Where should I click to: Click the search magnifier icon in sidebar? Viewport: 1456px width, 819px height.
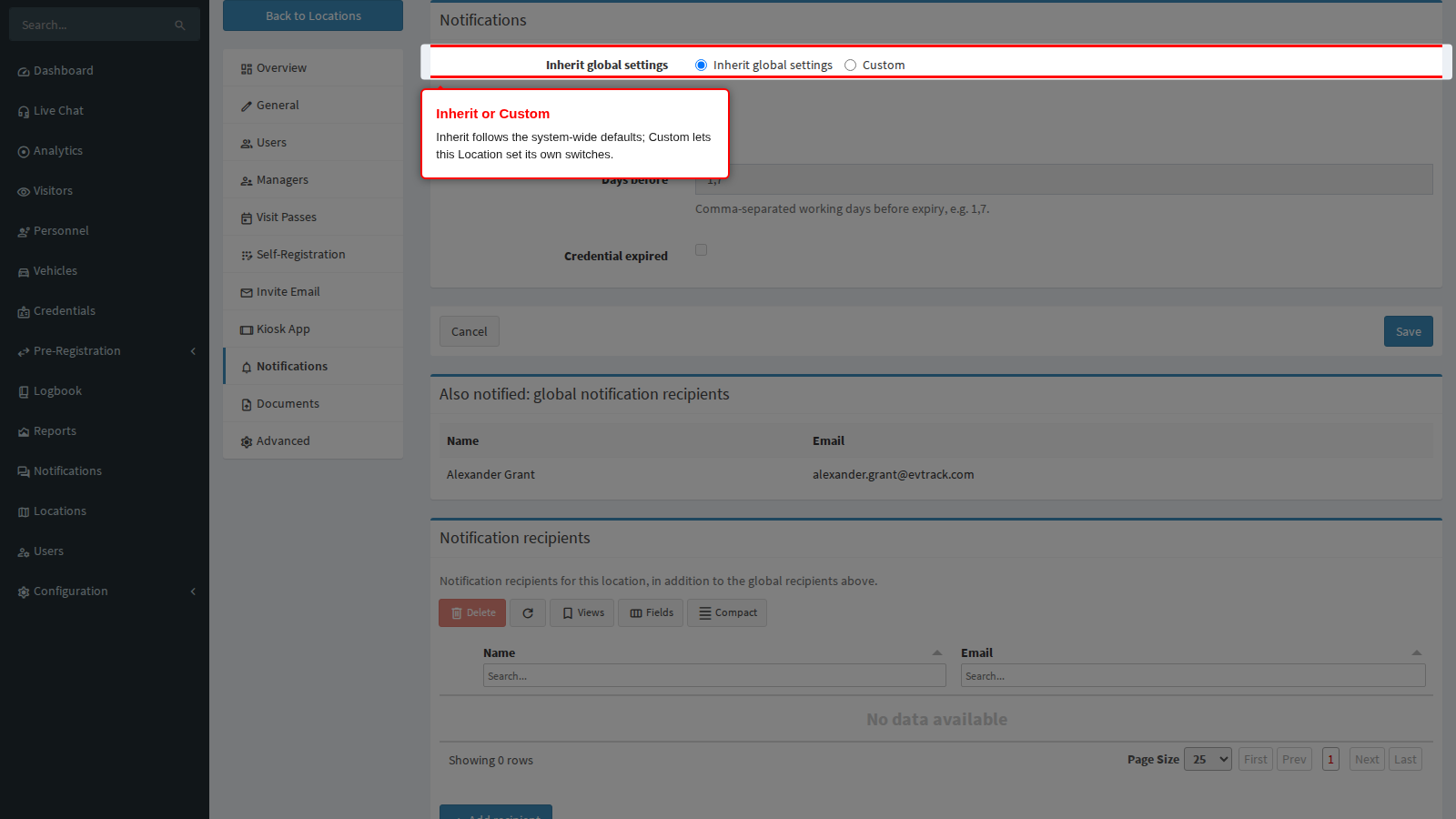tap(180, 25)
